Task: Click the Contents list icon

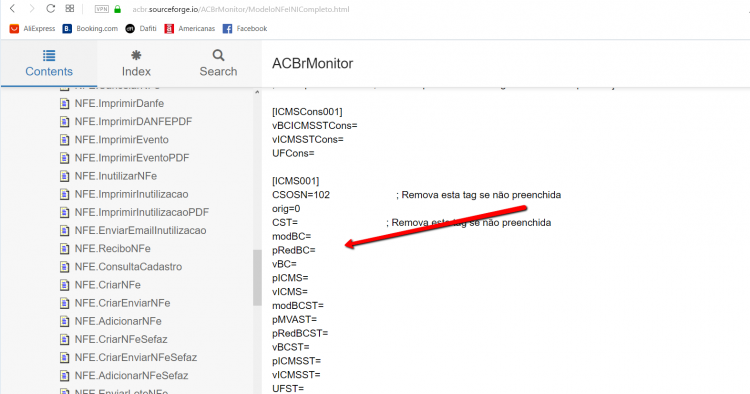Action: (x=49, y=55)
